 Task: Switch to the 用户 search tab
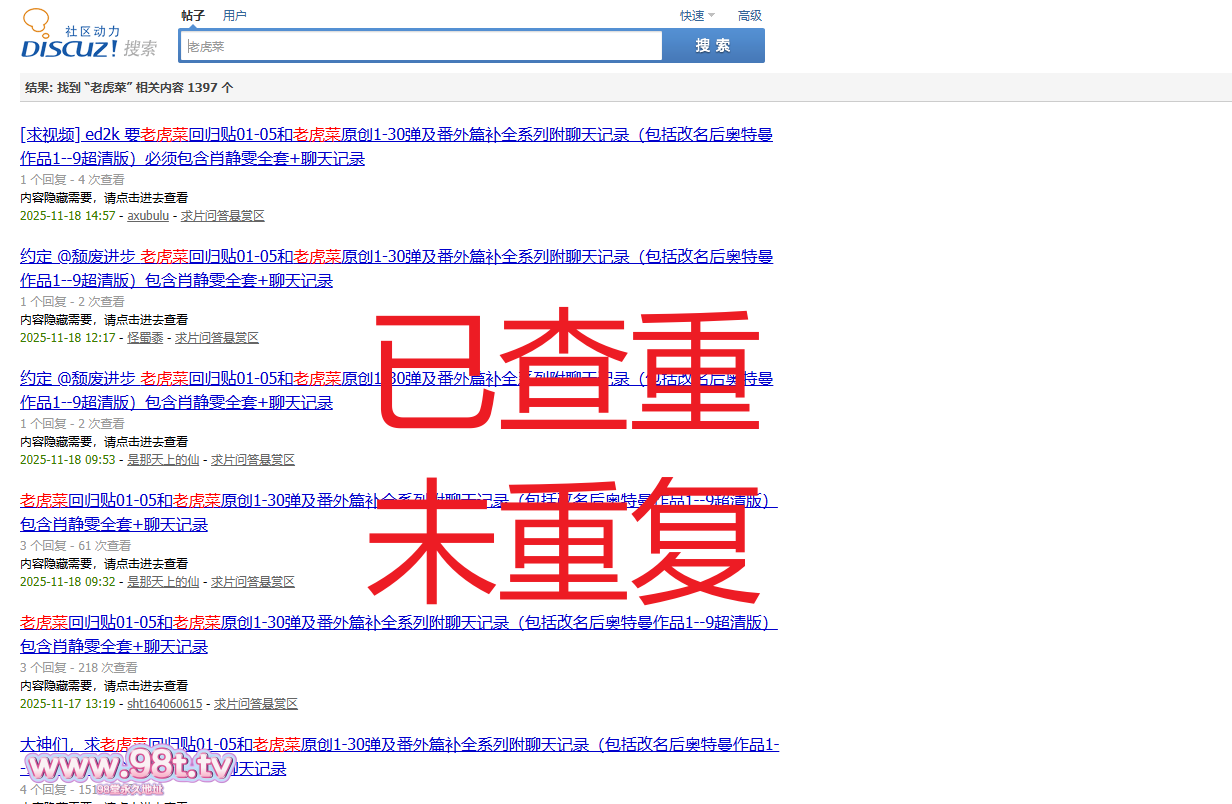click(235, 15)
